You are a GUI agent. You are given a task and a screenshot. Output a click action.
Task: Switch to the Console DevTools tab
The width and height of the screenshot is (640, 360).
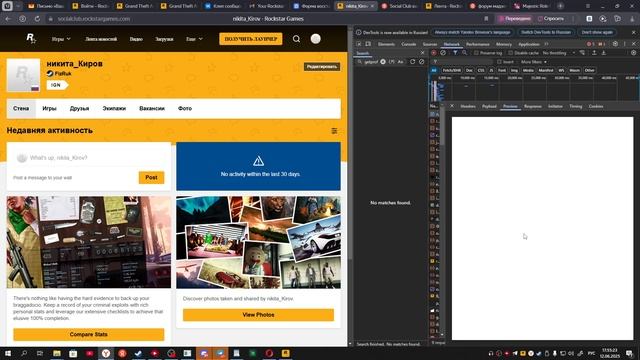pyautogui.click(x=409, y=44)
